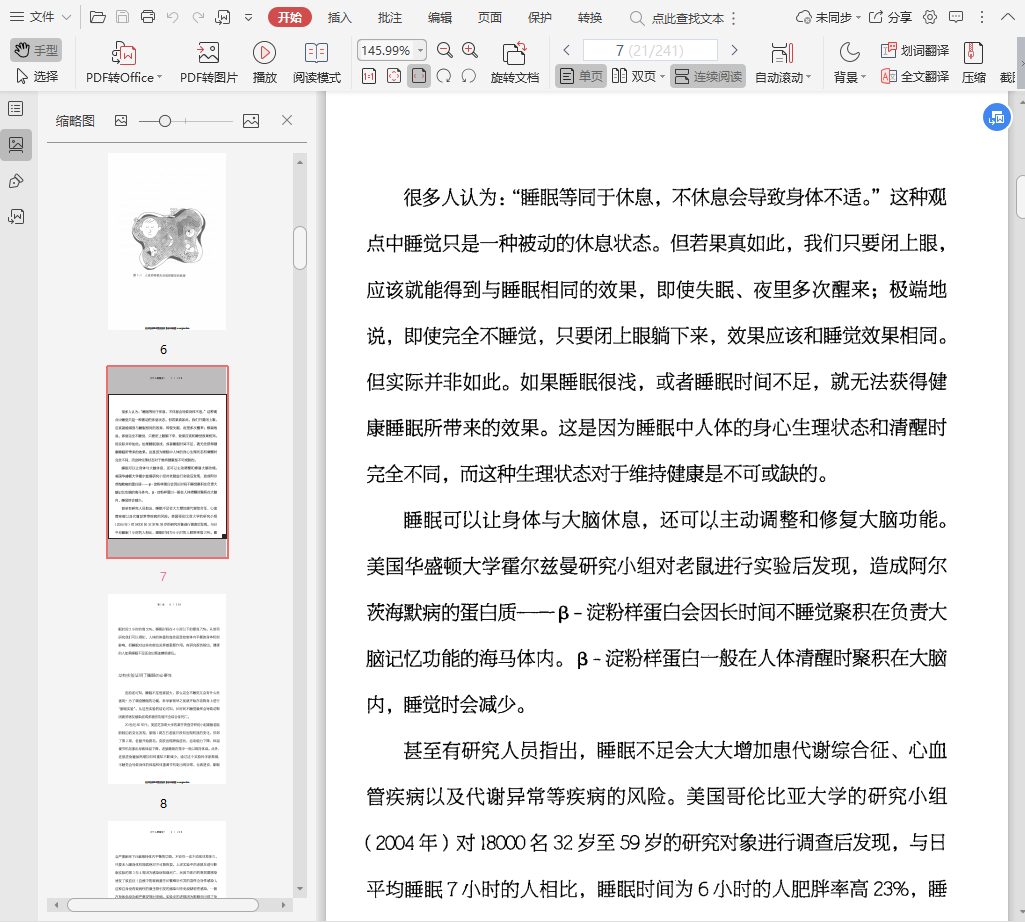Select 单页 single page view
This screenshot has height=922, width=1025.
(x=581, y=77)
